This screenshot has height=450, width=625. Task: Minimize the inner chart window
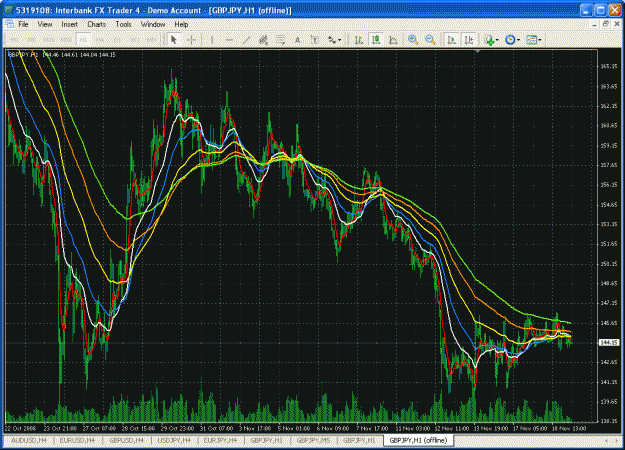point(595,24)
